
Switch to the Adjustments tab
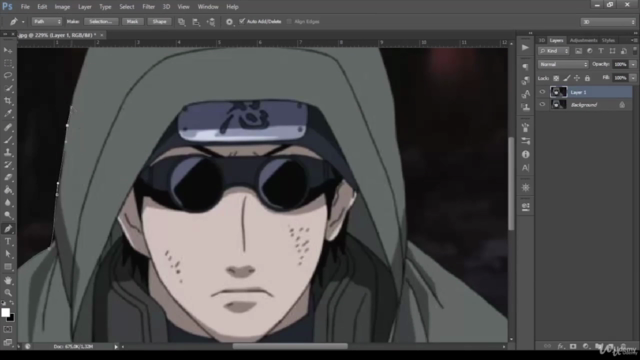[x=583, y=40]
